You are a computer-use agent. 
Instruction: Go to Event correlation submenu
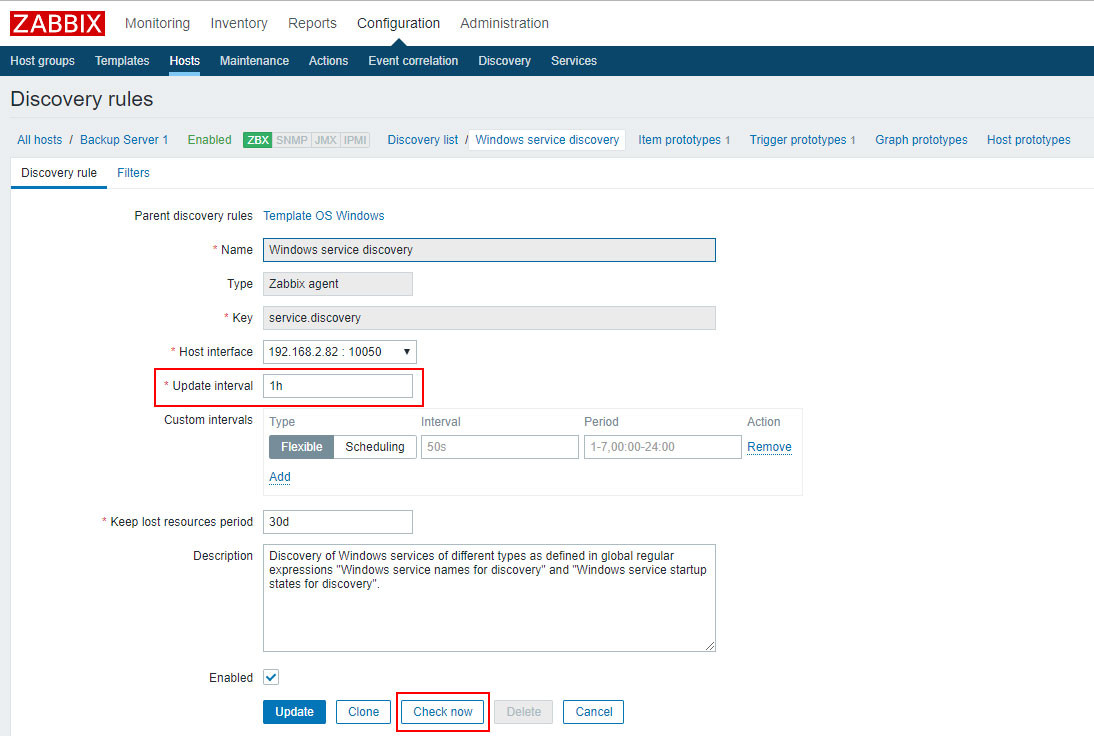(x=413, y=61)
